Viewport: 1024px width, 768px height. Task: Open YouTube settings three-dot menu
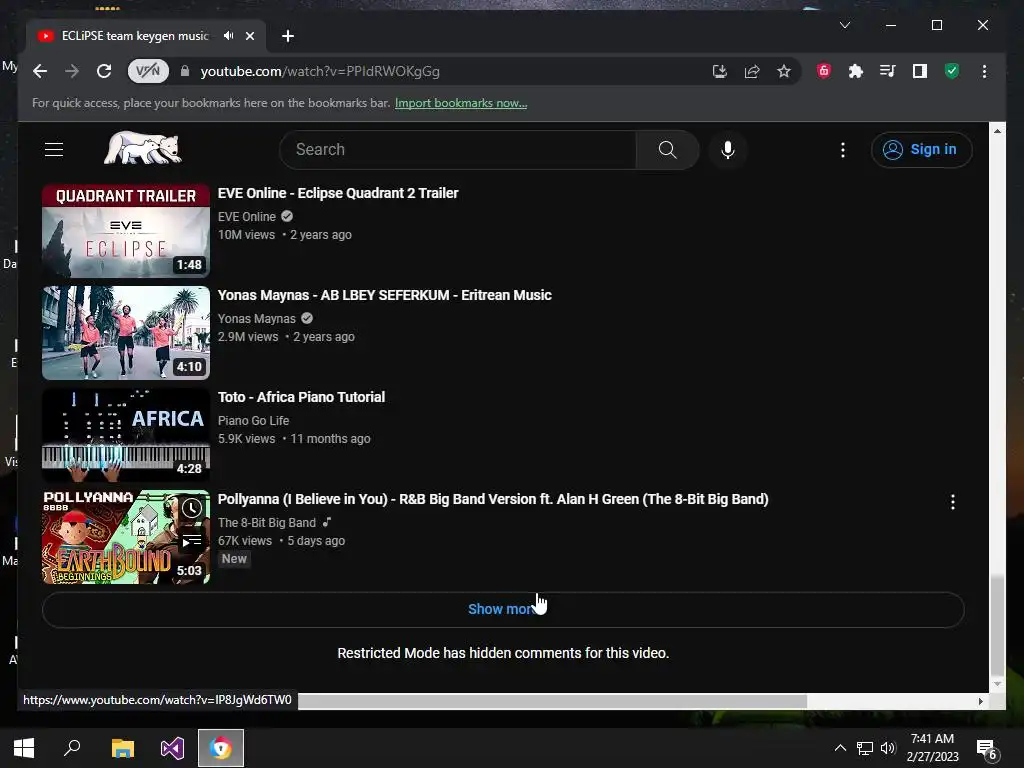click(x=842, y=150)
